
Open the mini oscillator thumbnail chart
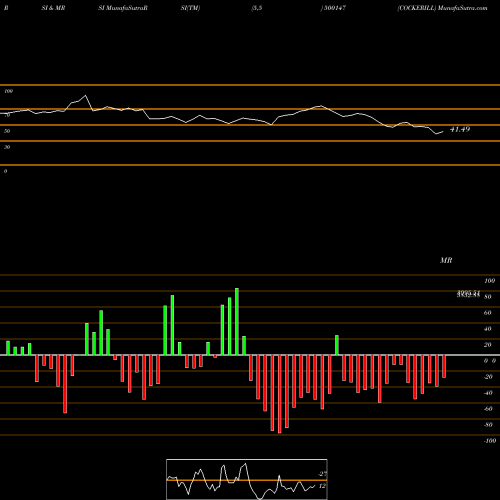click(x=247, y=479)
